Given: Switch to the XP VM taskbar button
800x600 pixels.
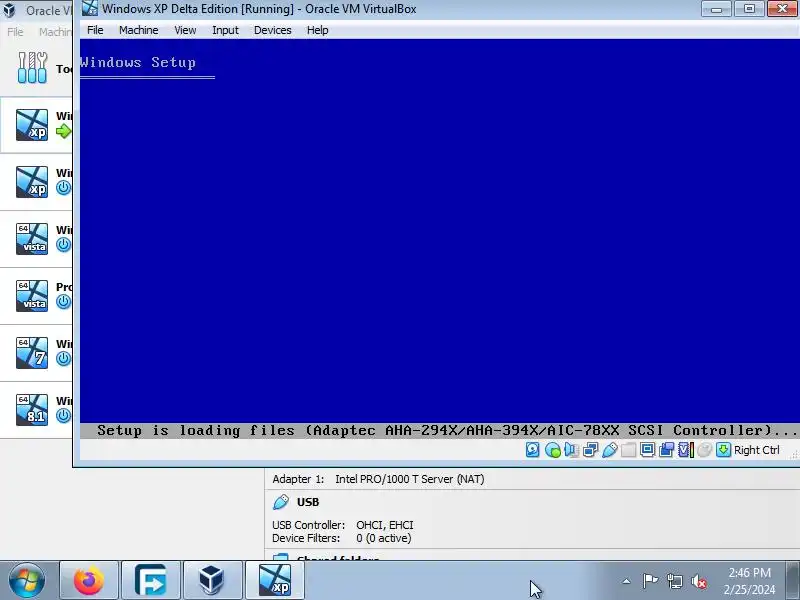Looking at the screenshot, I should tap(274, 581).
